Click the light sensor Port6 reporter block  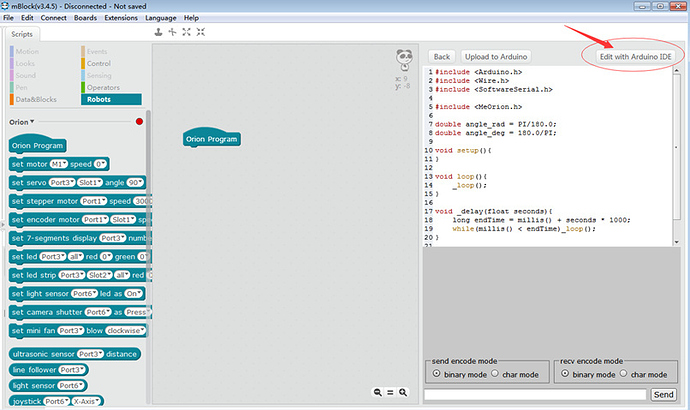[48, 385]
